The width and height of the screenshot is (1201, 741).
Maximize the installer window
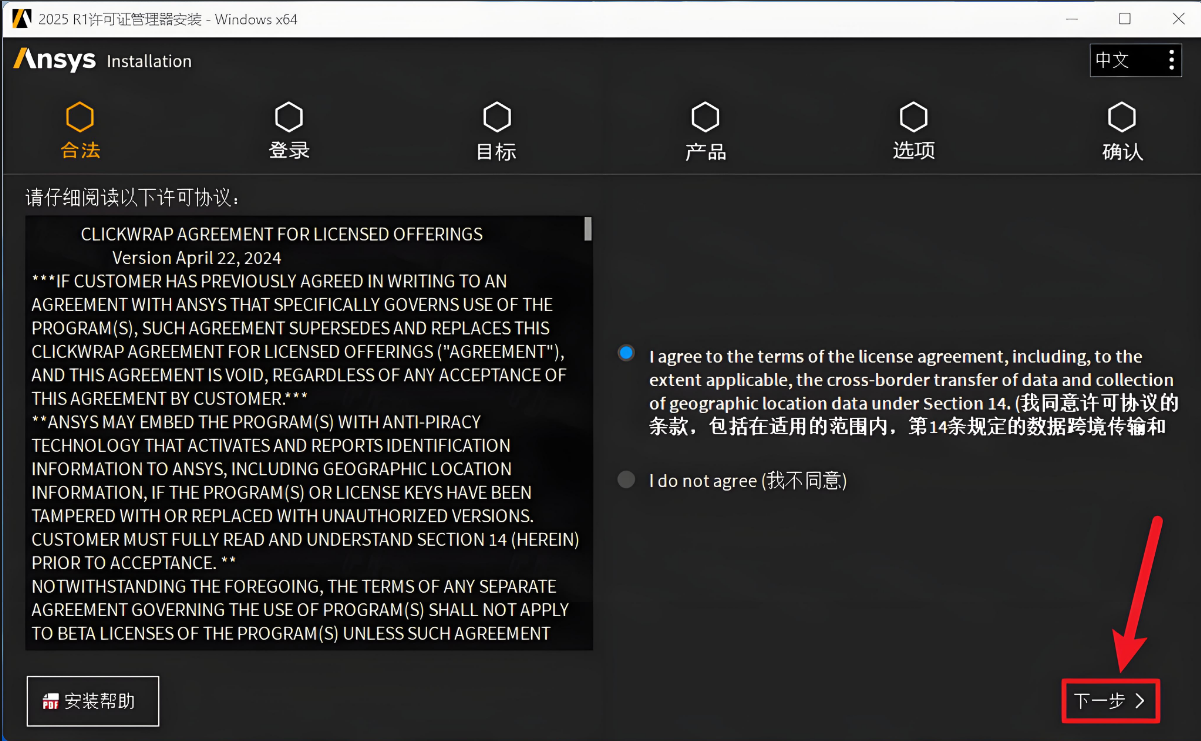[1125, 19]
